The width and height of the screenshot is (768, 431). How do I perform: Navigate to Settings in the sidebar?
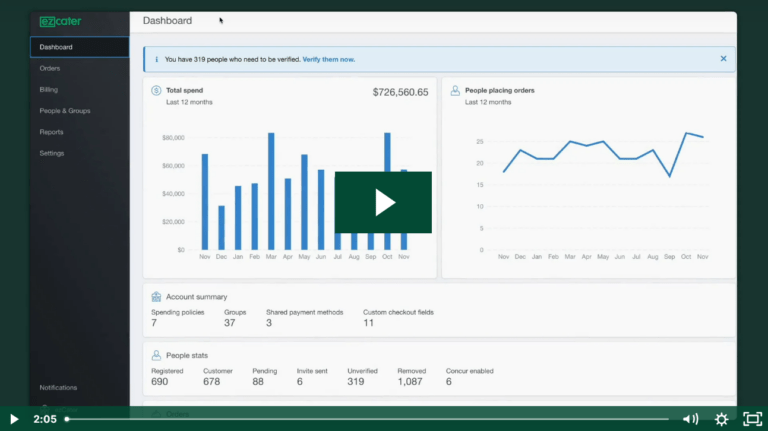(52, 153)
